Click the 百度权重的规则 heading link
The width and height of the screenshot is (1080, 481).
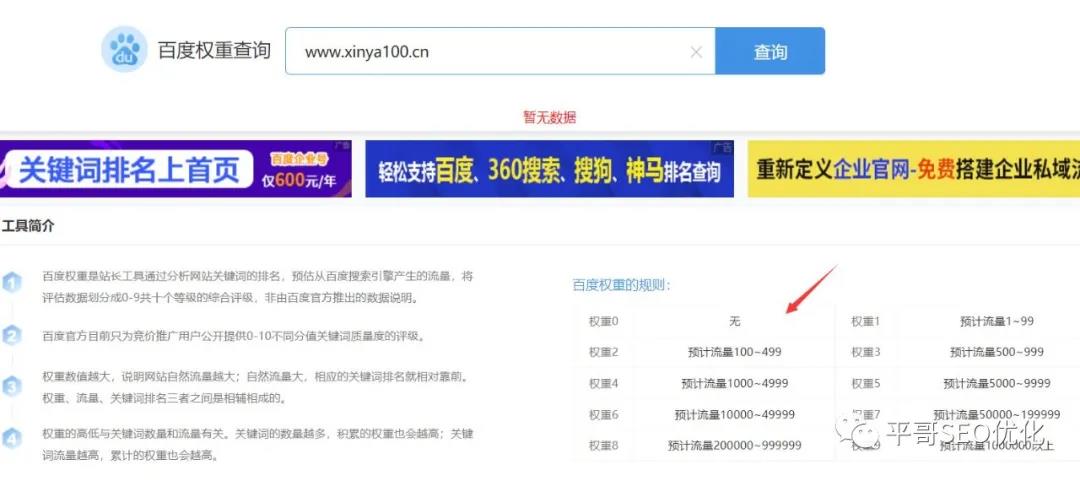tap(621, 285)
